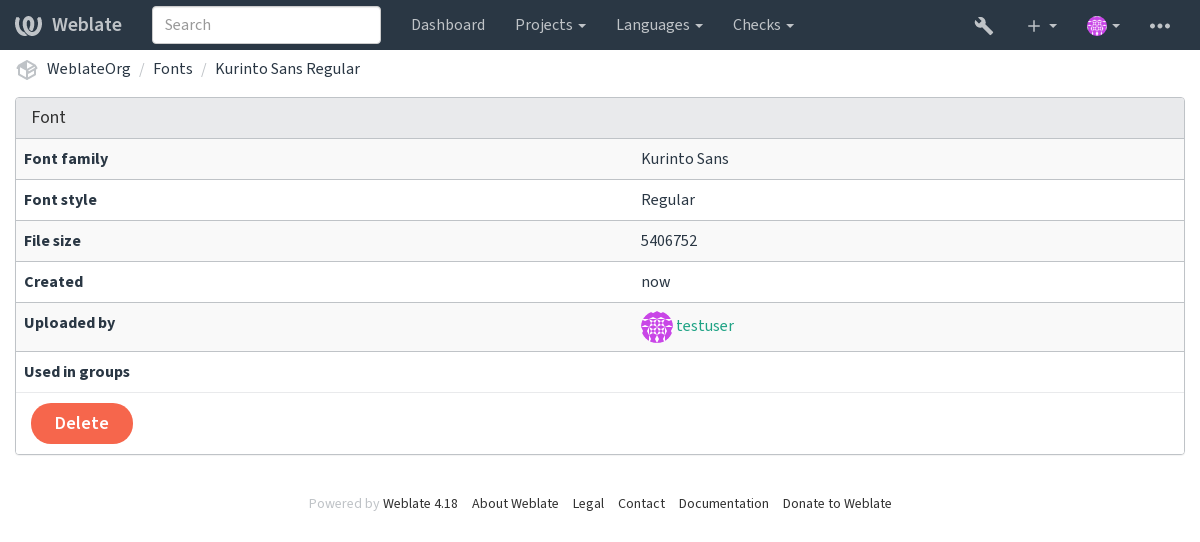Click the project icon beside WeblateOrg
Image resolution: width=1200 pixels, height=542 pixels.
27,70
